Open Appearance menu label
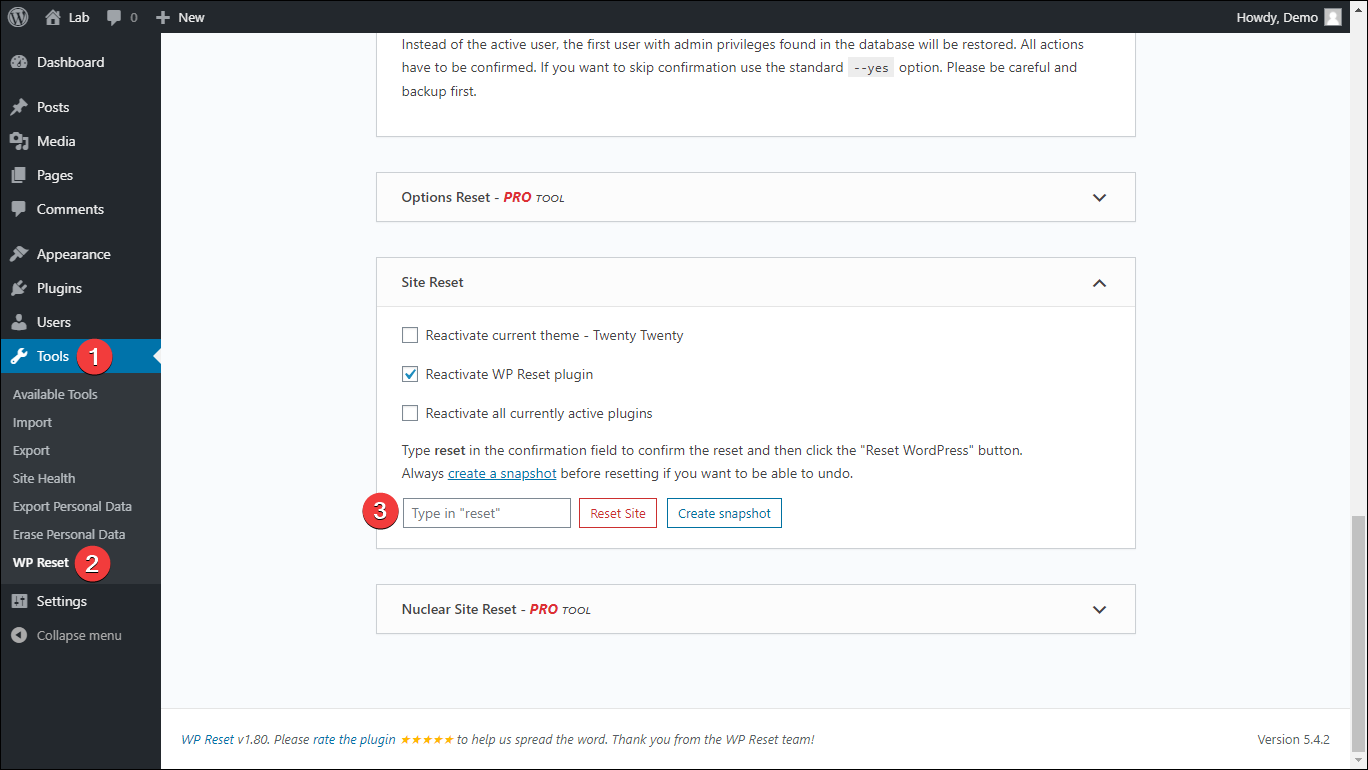 click(74, 254)
